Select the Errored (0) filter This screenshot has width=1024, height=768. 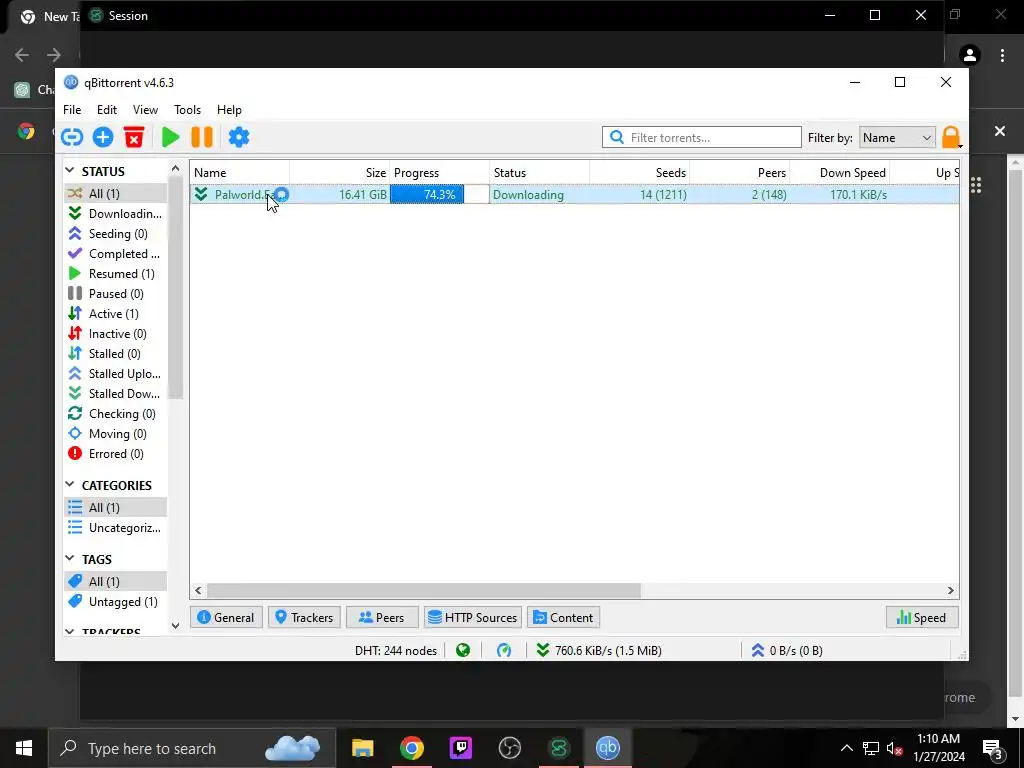click(115, 454)
